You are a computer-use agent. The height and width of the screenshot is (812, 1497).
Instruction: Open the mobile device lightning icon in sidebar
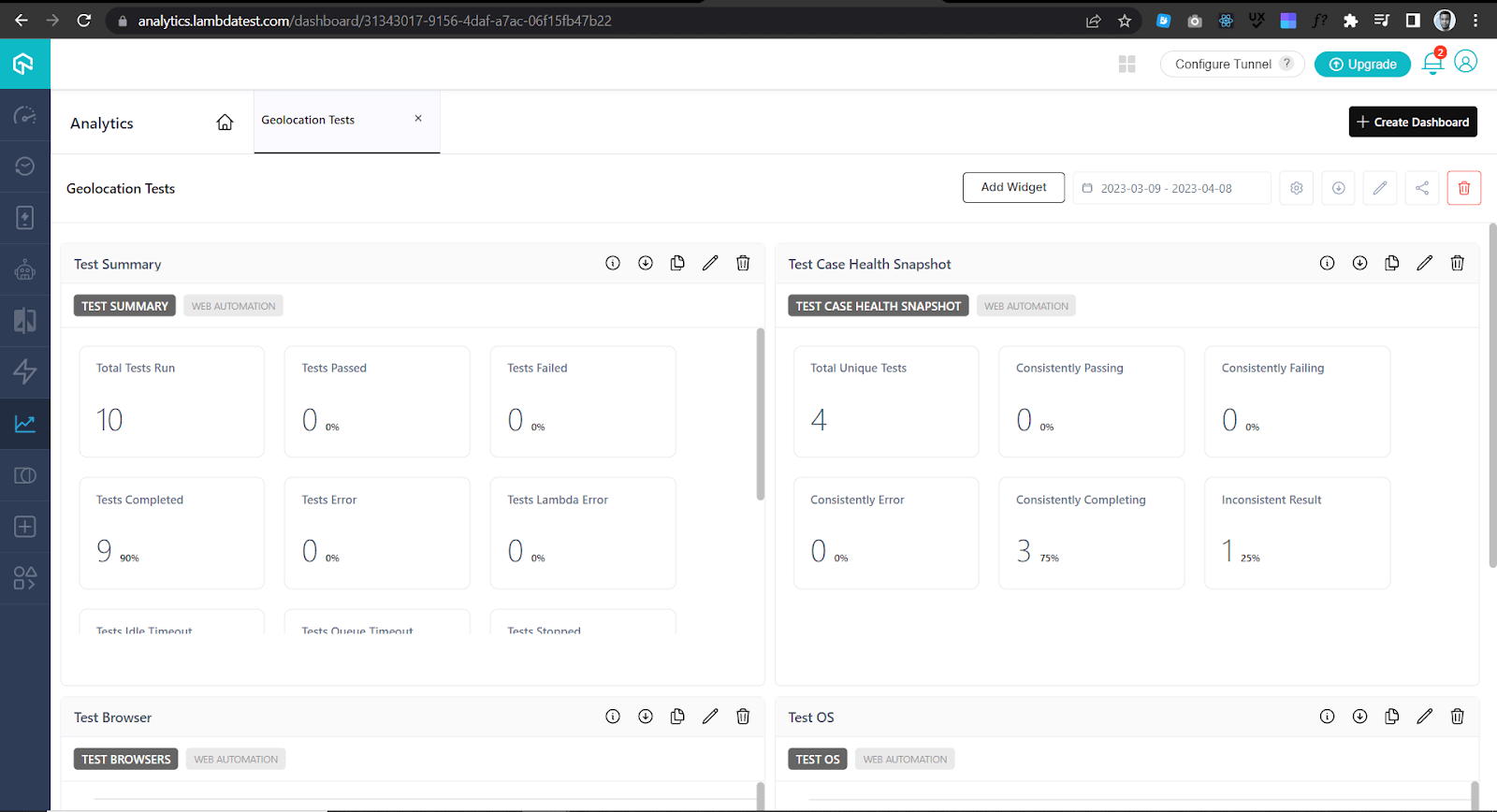point(25,218)
